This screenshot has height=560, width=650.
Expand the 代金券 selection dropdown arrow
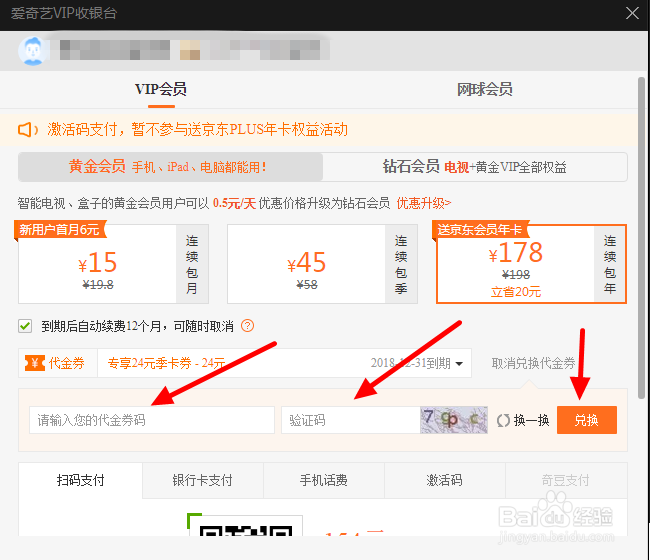click(459, 364)
